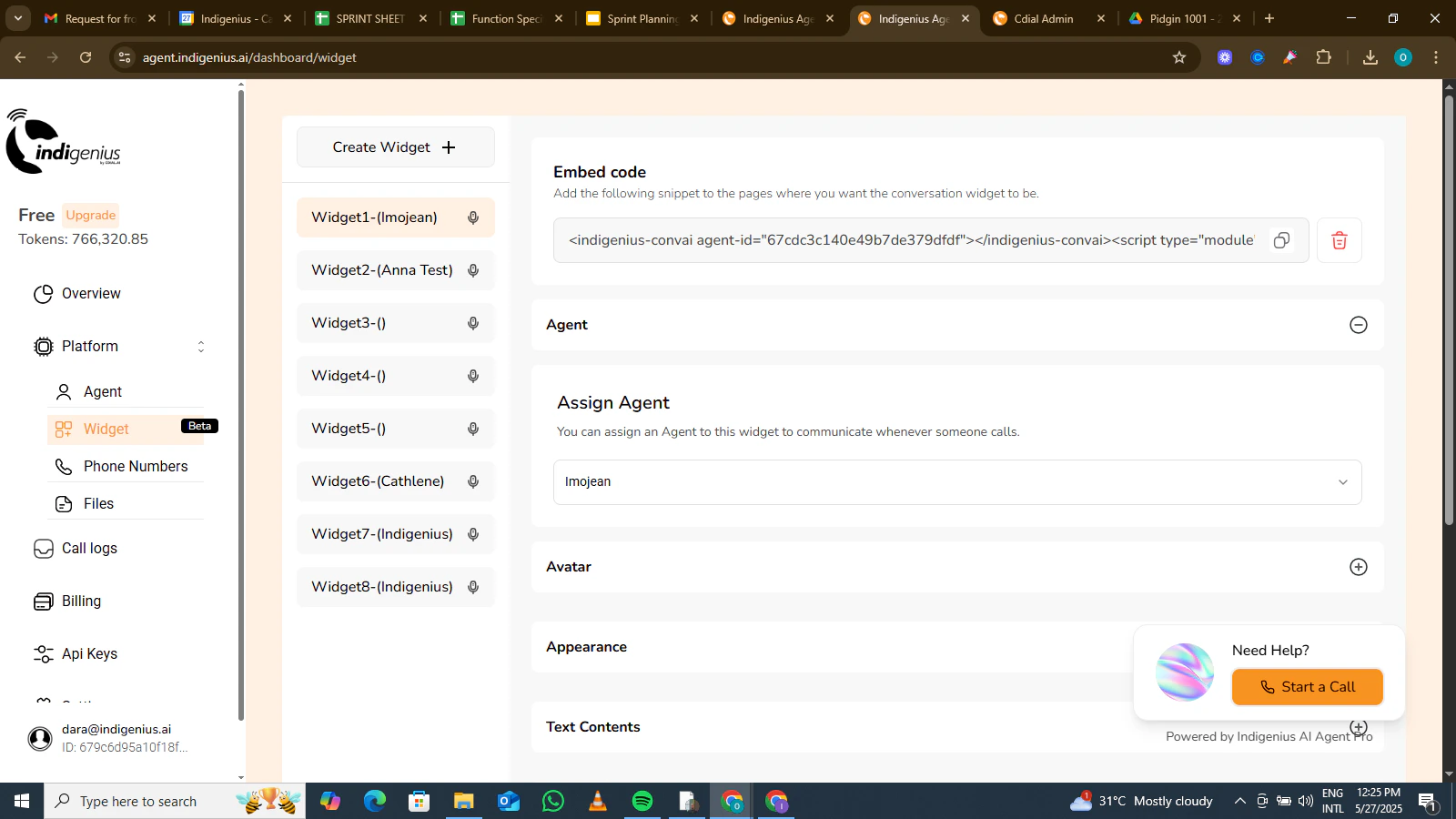The width and height of the screenshot is (1456, 819).
Task: Collapse the Agent section
Action: pyautogui.click(x=1358, y=325)
